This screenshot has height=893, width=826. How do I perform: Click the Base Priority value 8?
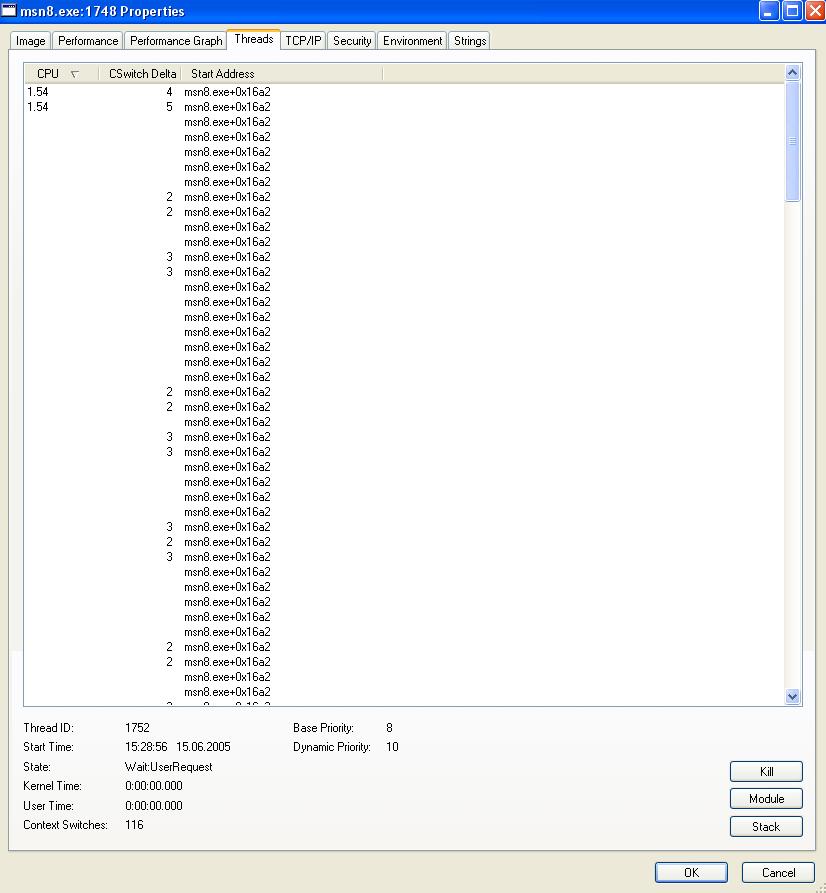(389, 727)
